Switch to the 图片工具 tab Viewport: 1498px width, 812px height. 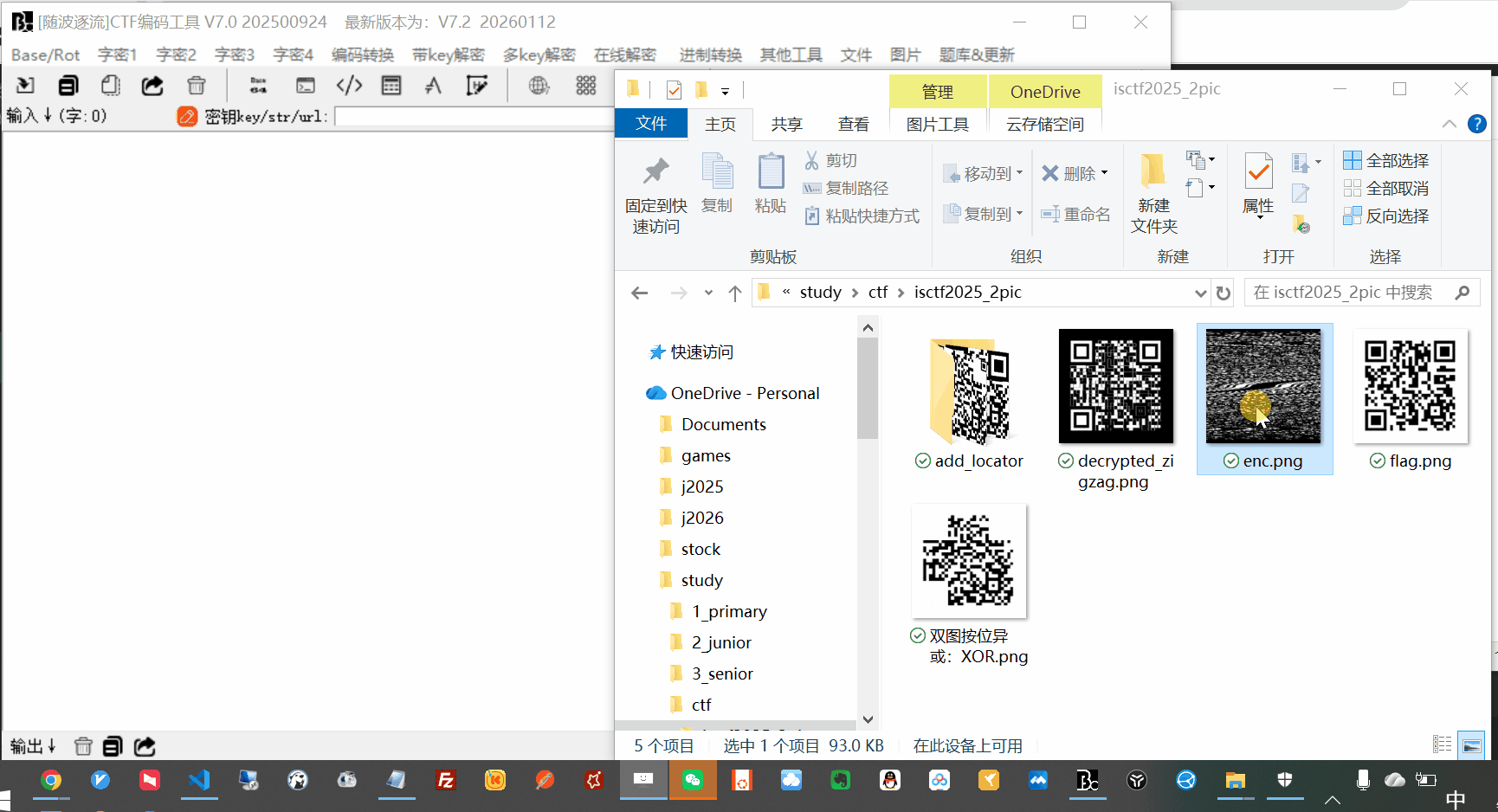pyautogui.click(x=938, y=124)
